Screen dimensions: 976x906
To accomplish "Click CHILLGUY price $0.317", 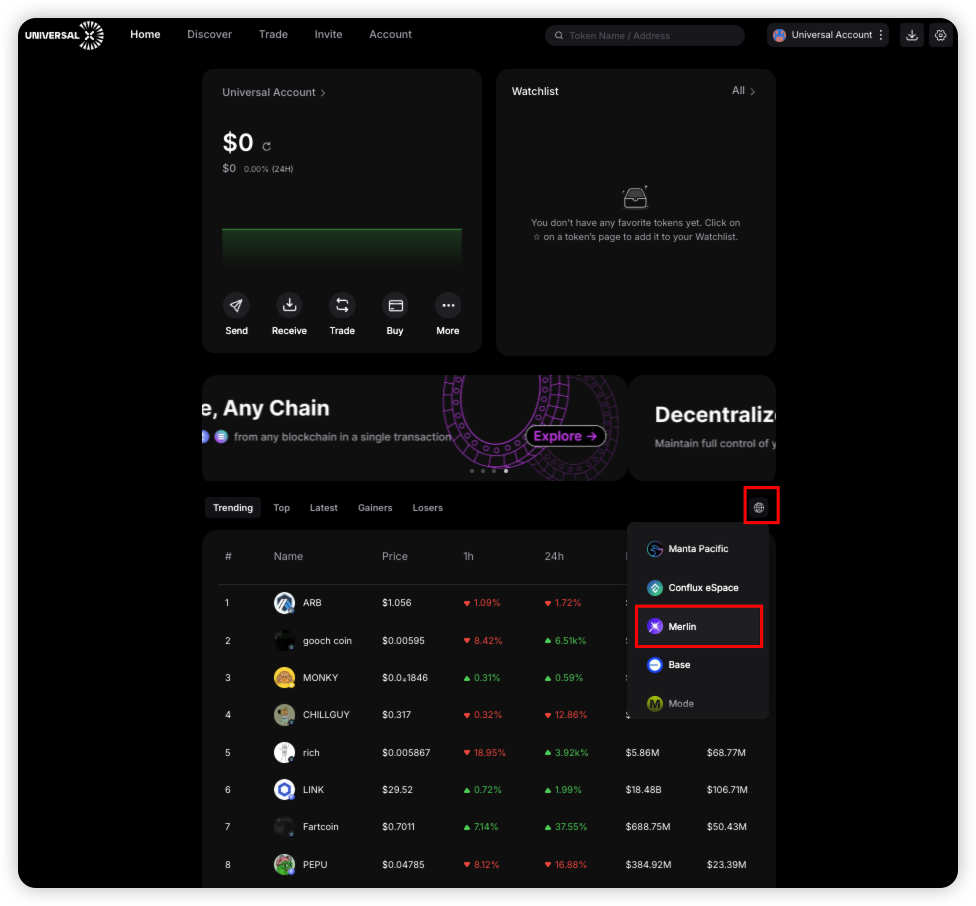I will point(396,715).
